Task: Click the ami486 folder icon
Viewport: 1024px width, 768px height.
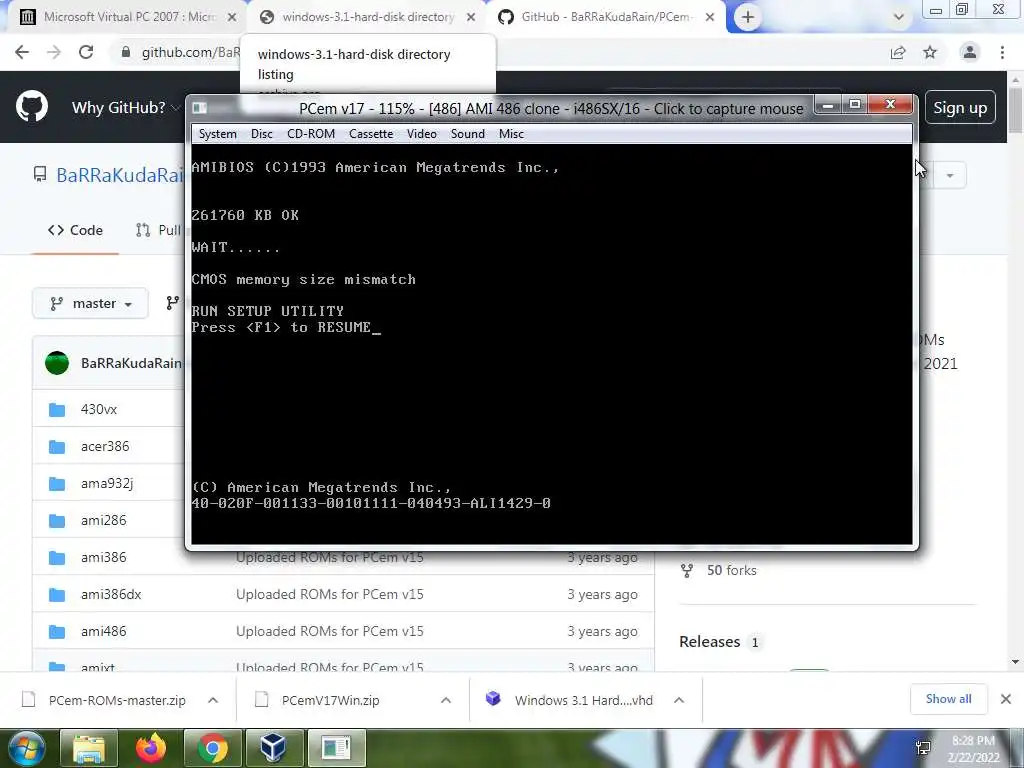Action: (57, 632)
